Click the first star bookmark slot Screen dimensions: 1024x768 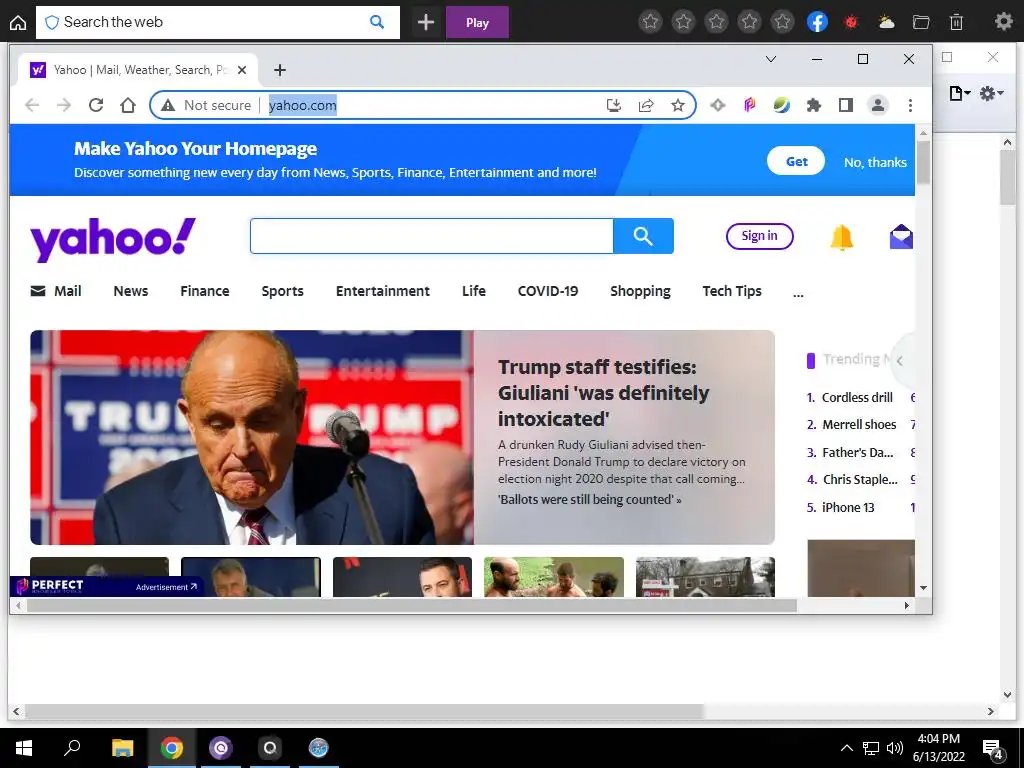(650, 22)
